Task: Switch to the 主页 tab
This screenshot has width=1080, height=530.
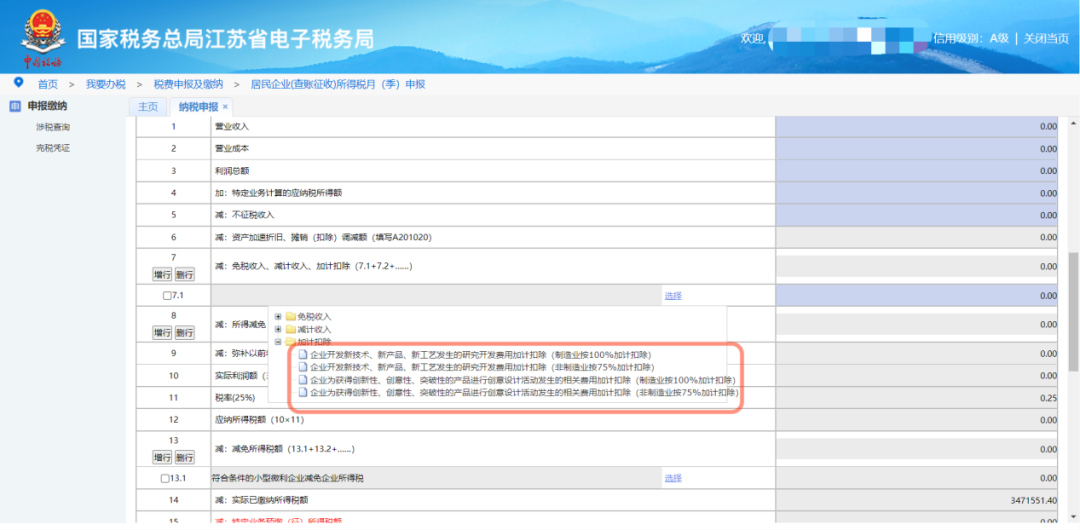Action: click(x=148, y=107)
